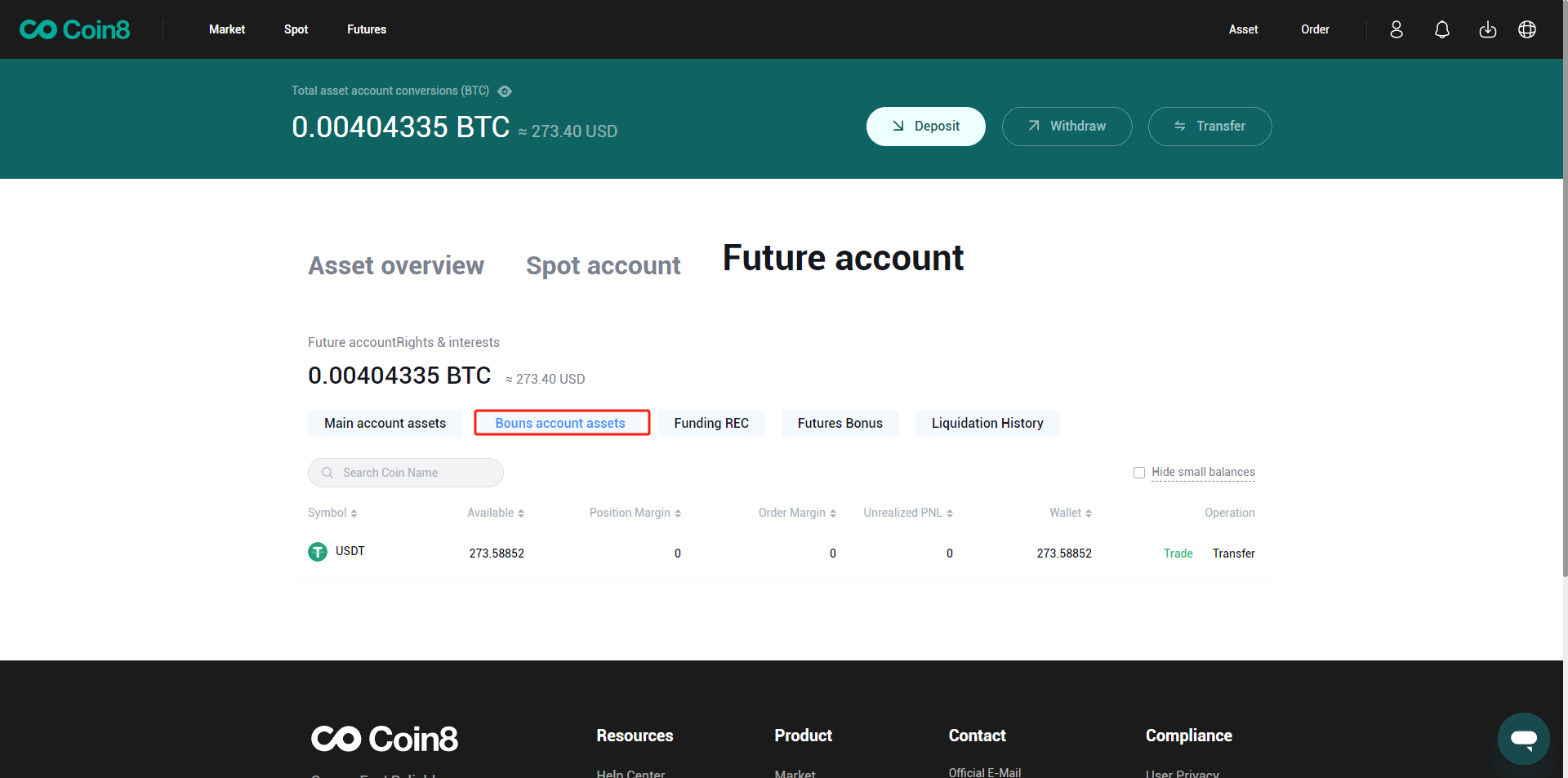Screen dimensions: 1568x778
Task: Type in Search Coin Name field
Action: click(x=416, y=473)
